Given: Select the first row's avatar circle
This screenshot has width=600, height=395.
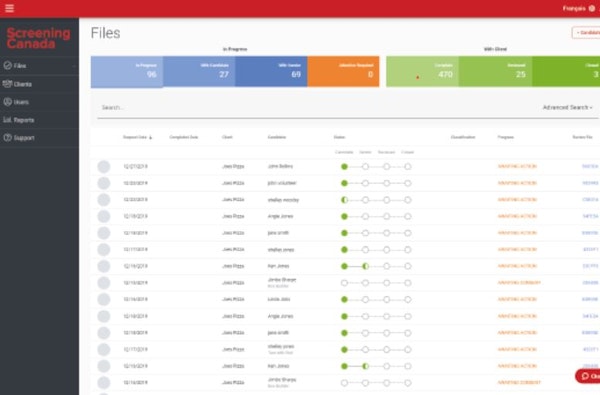Looking at the screenshot, I should [104, 166].
